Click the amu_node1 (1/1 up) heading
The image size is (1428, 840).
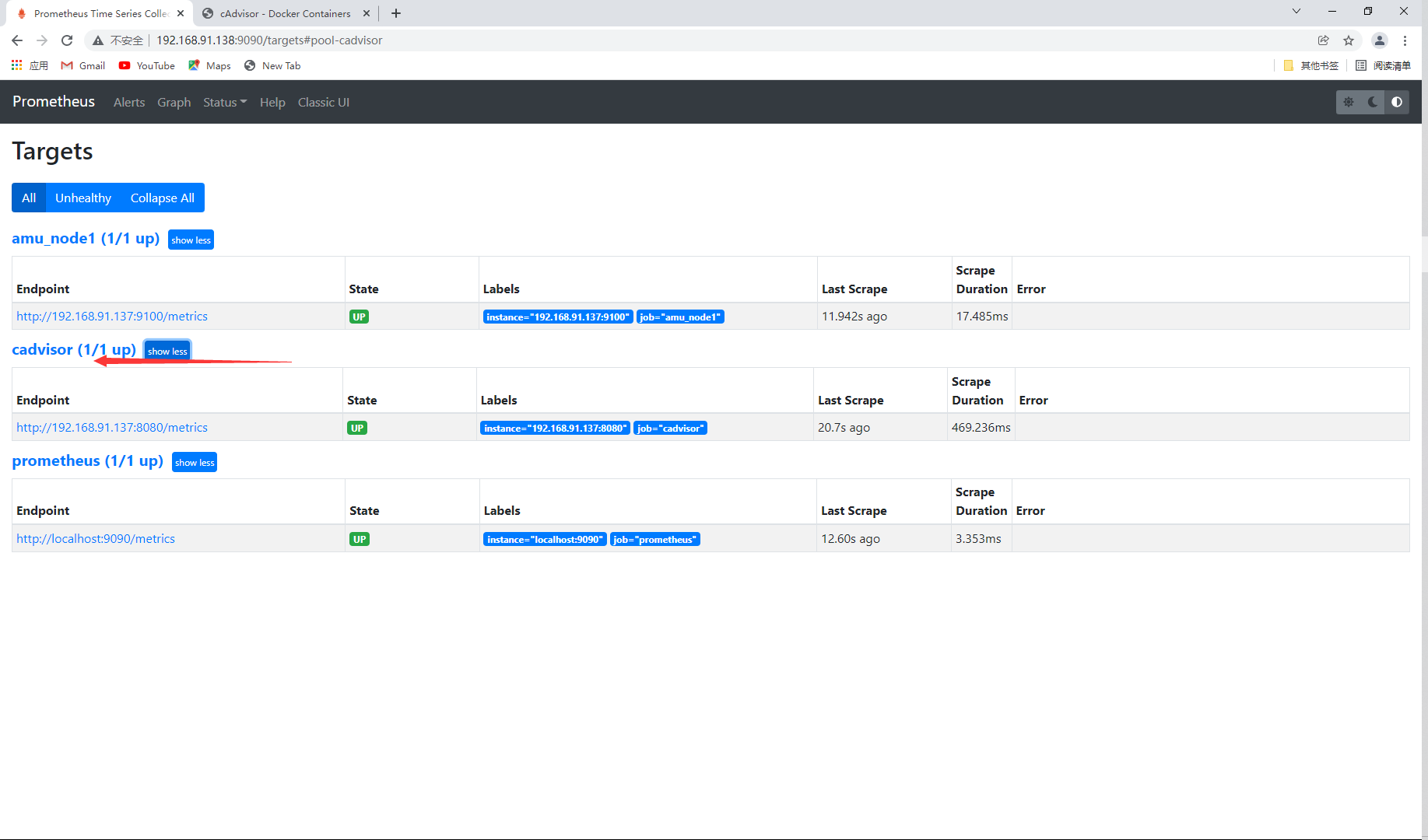(x=86, y=238)
